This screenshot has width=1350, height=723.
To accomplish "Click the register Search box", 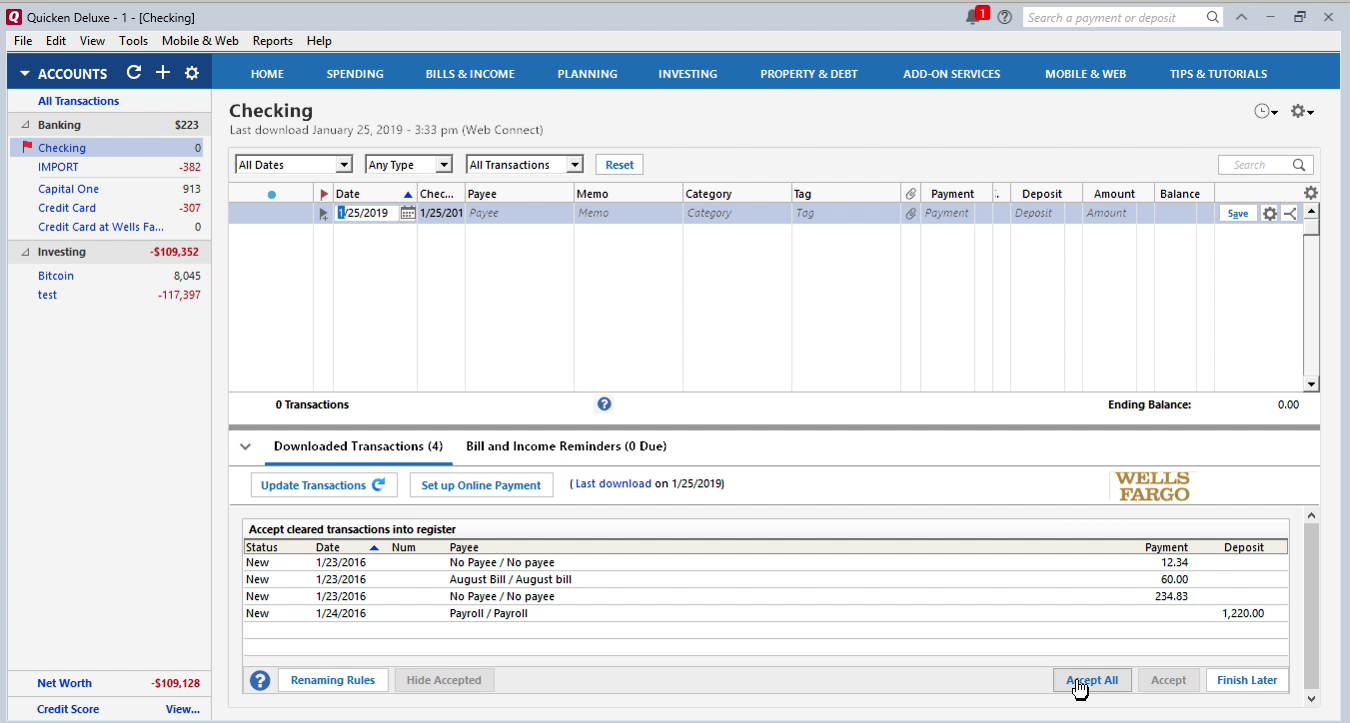I will (1265, 165).
